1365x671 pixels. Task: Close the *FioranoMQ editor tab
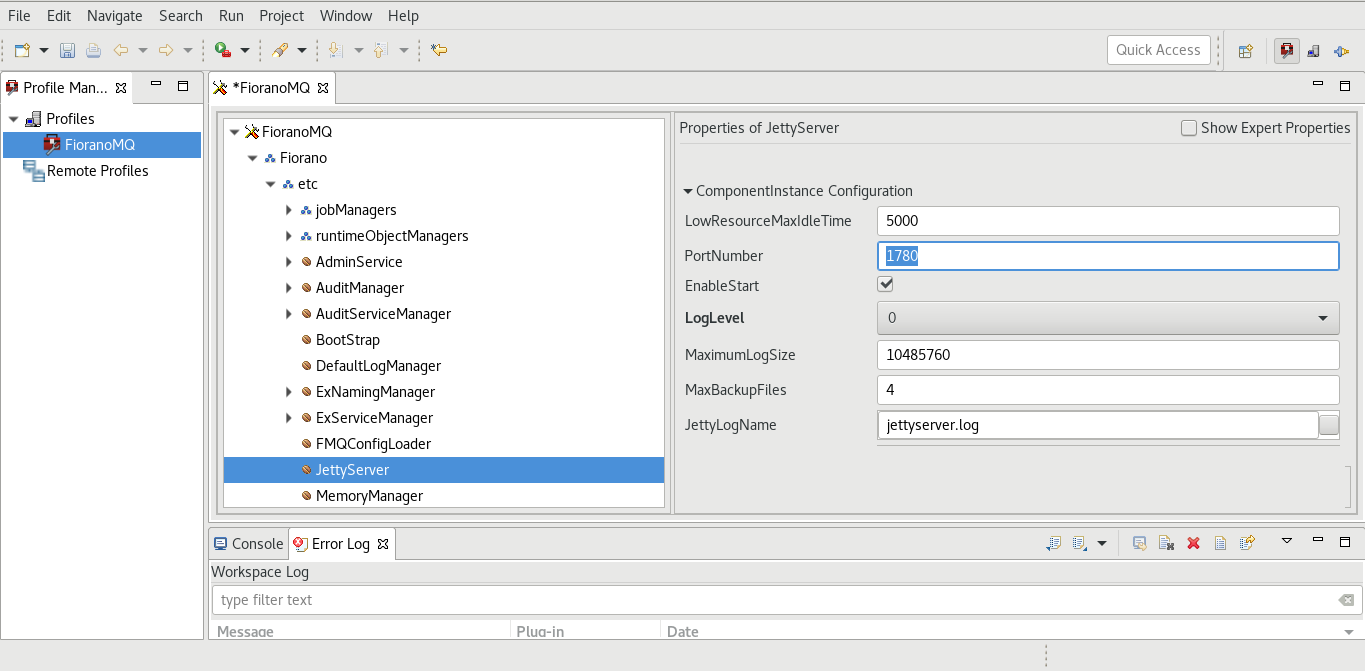[323, 87]
